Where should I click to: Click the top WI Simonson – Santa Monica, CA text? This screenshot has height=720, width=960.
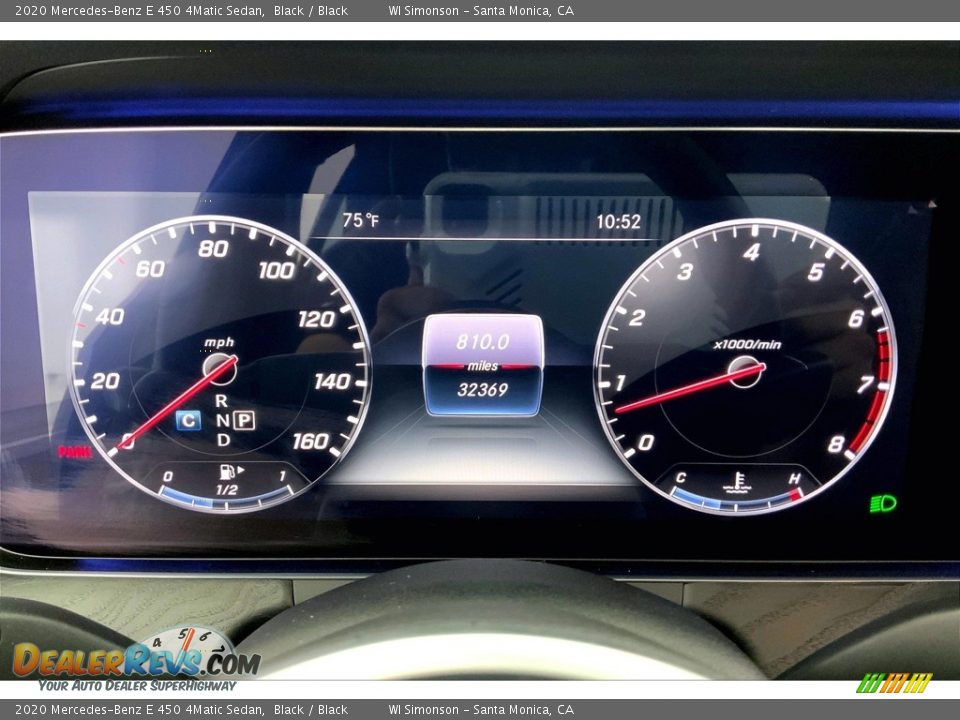[481, 10]
